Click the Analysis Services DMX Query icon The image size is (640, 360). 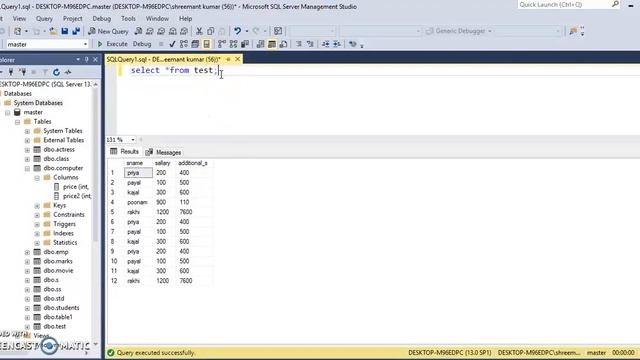point(161,31)
